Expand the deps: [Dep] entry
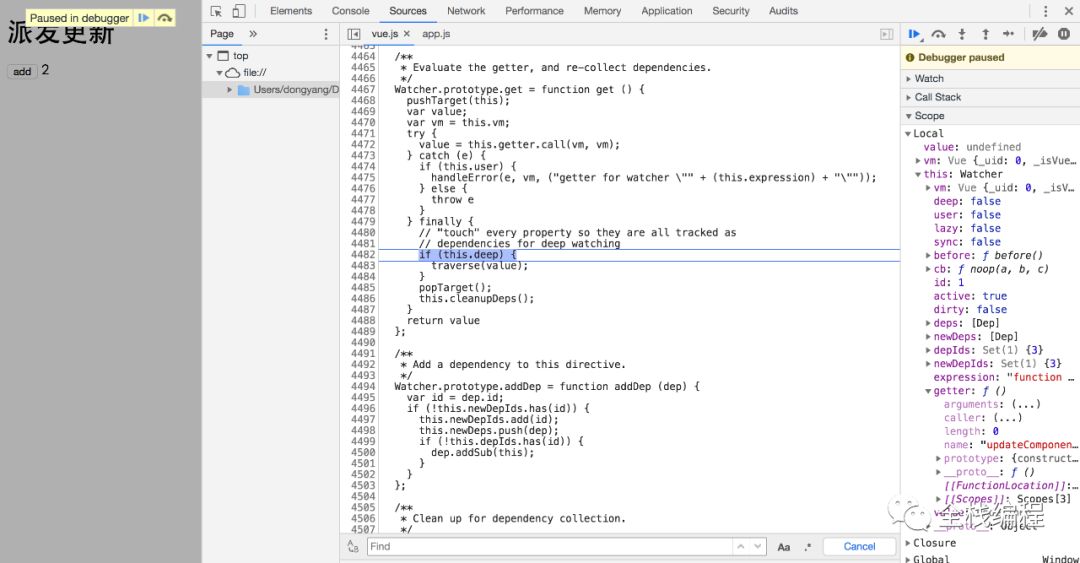Image resolution: width=1080 pixels, height=563 pixels. click(928, 323)
